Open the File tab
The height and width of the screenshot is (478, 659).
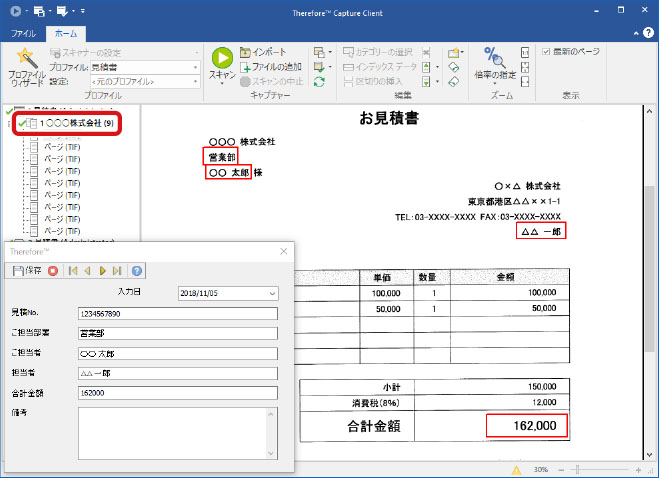tap(22, 34)
